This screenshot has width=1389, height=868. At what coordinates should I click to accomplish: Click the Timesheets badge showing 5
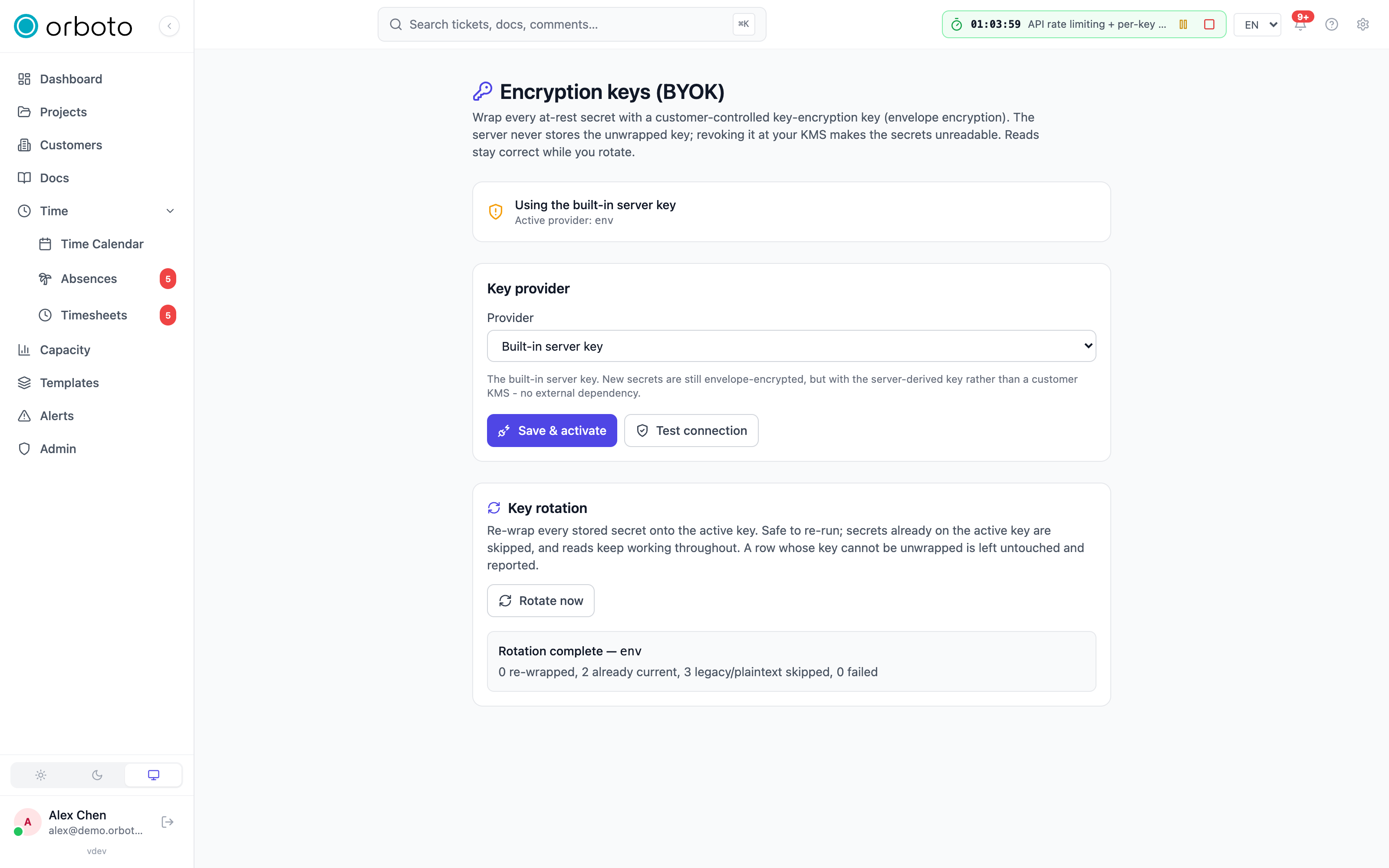(168, 315)
